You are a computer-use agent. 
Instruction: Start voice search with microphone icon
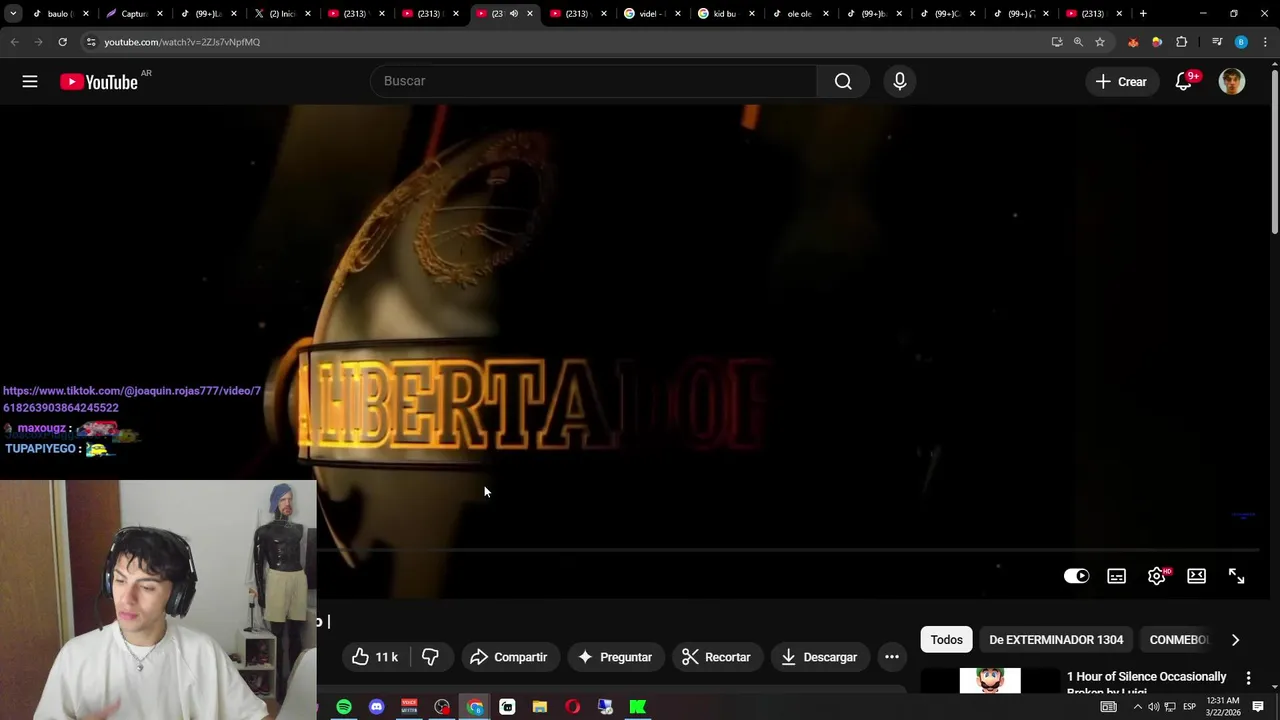pos(899,81)
